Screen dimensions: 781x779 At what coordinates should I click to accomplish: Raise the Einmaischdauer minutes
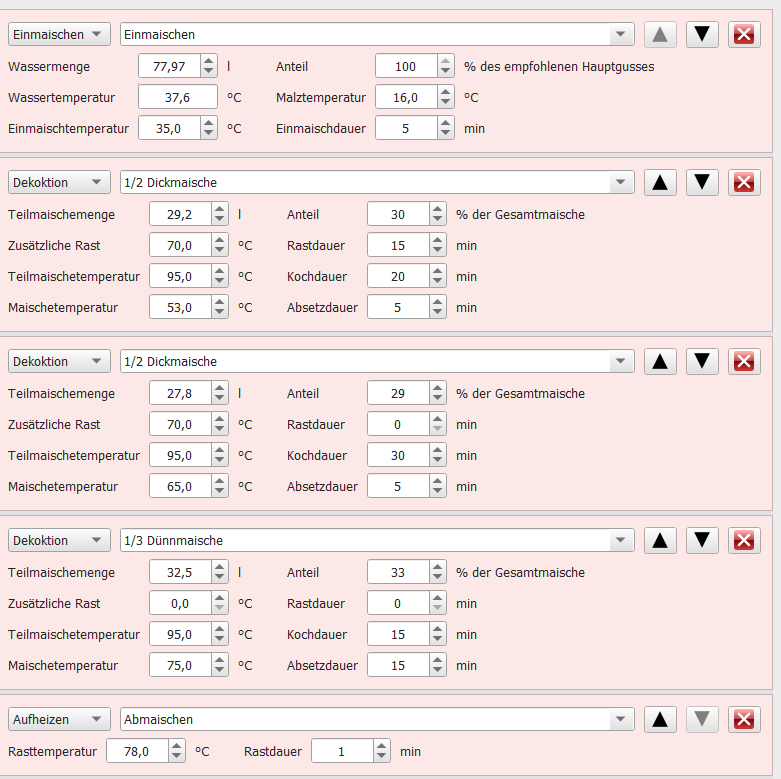pyautogui.click(x=445, y=123)
